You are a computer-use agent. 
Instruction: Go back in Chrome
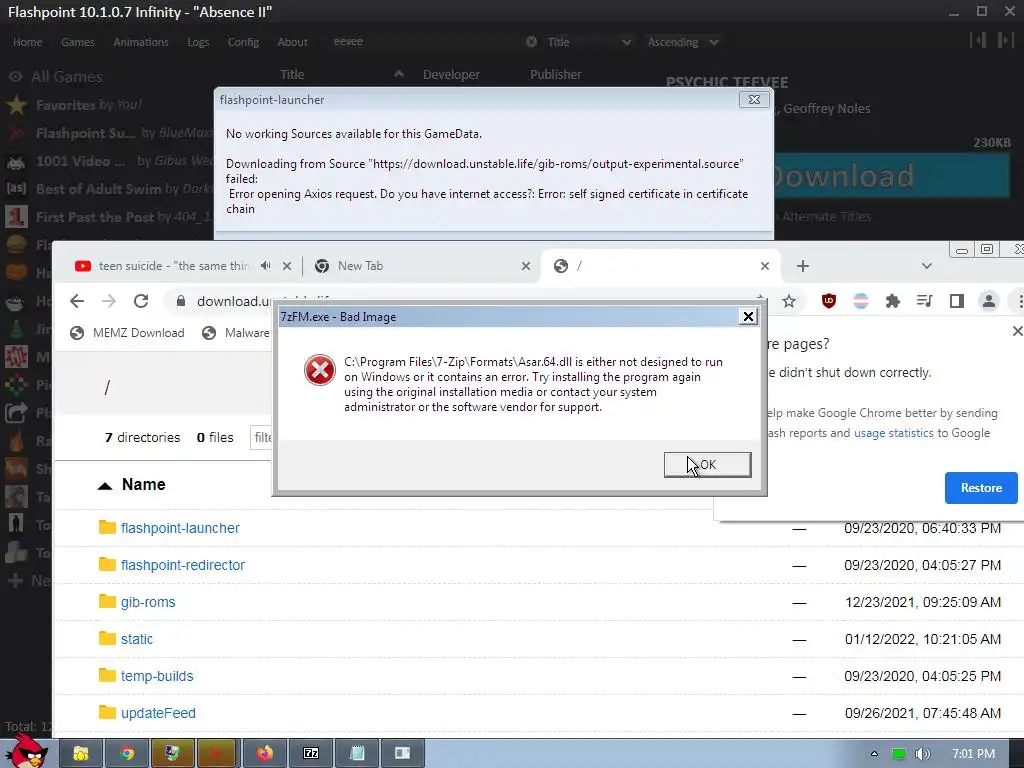[77, 301]
